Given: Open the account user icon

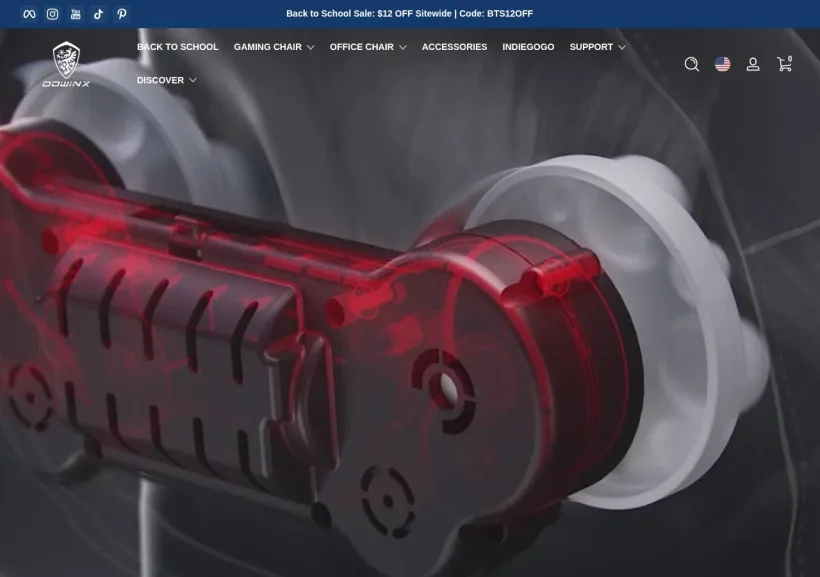Looking at the screenshot, I should tap(753, 64).
